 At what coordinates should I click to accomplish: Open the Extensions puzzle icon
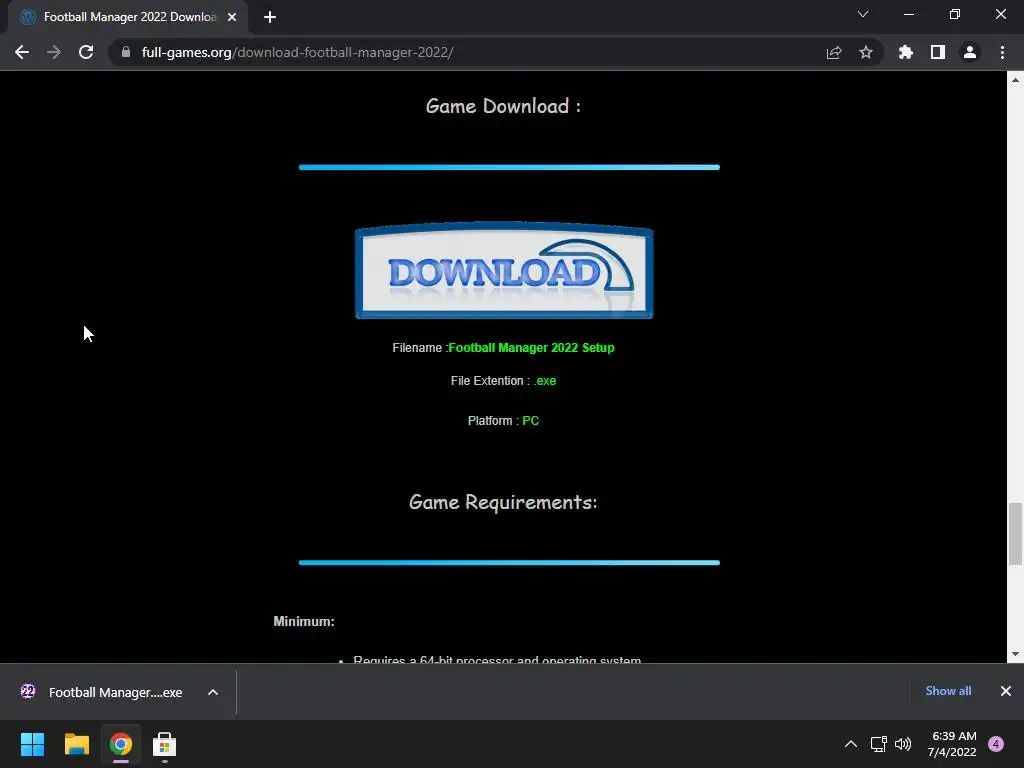pyautogui.click(x=906, y=52)
